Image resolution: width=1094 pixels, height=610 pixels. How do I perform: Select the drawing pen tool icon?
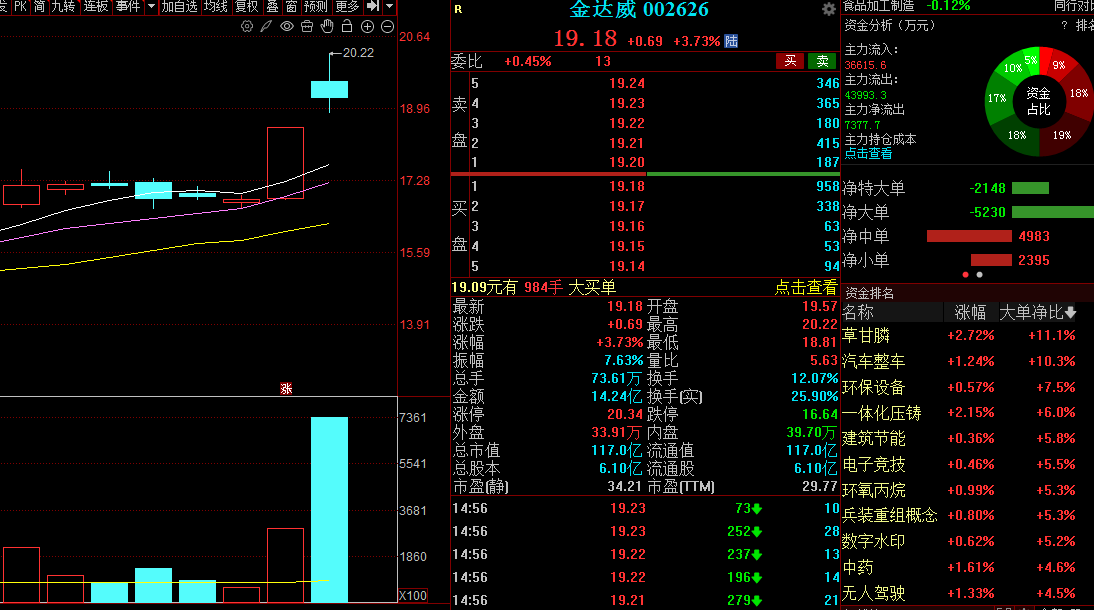pos(267,27)
